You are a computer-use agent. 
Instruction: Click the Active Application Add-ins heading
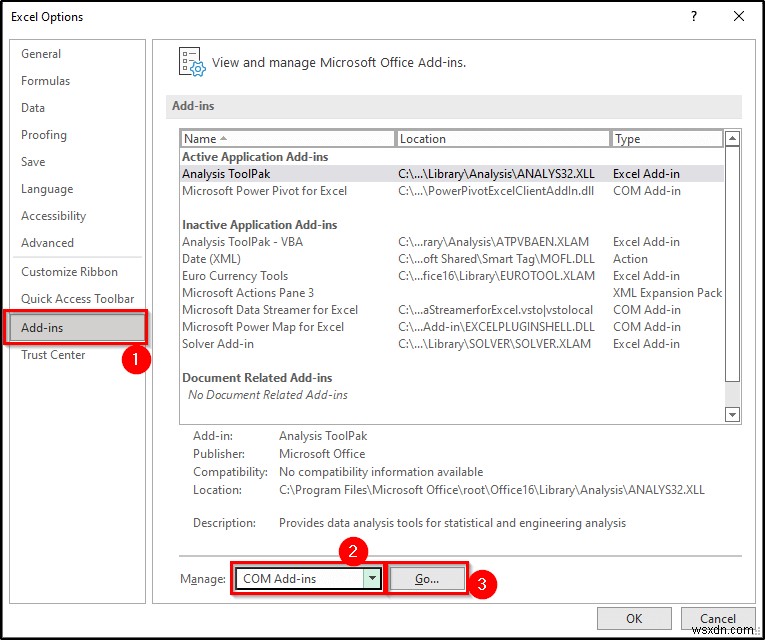(x=255, y=157)
